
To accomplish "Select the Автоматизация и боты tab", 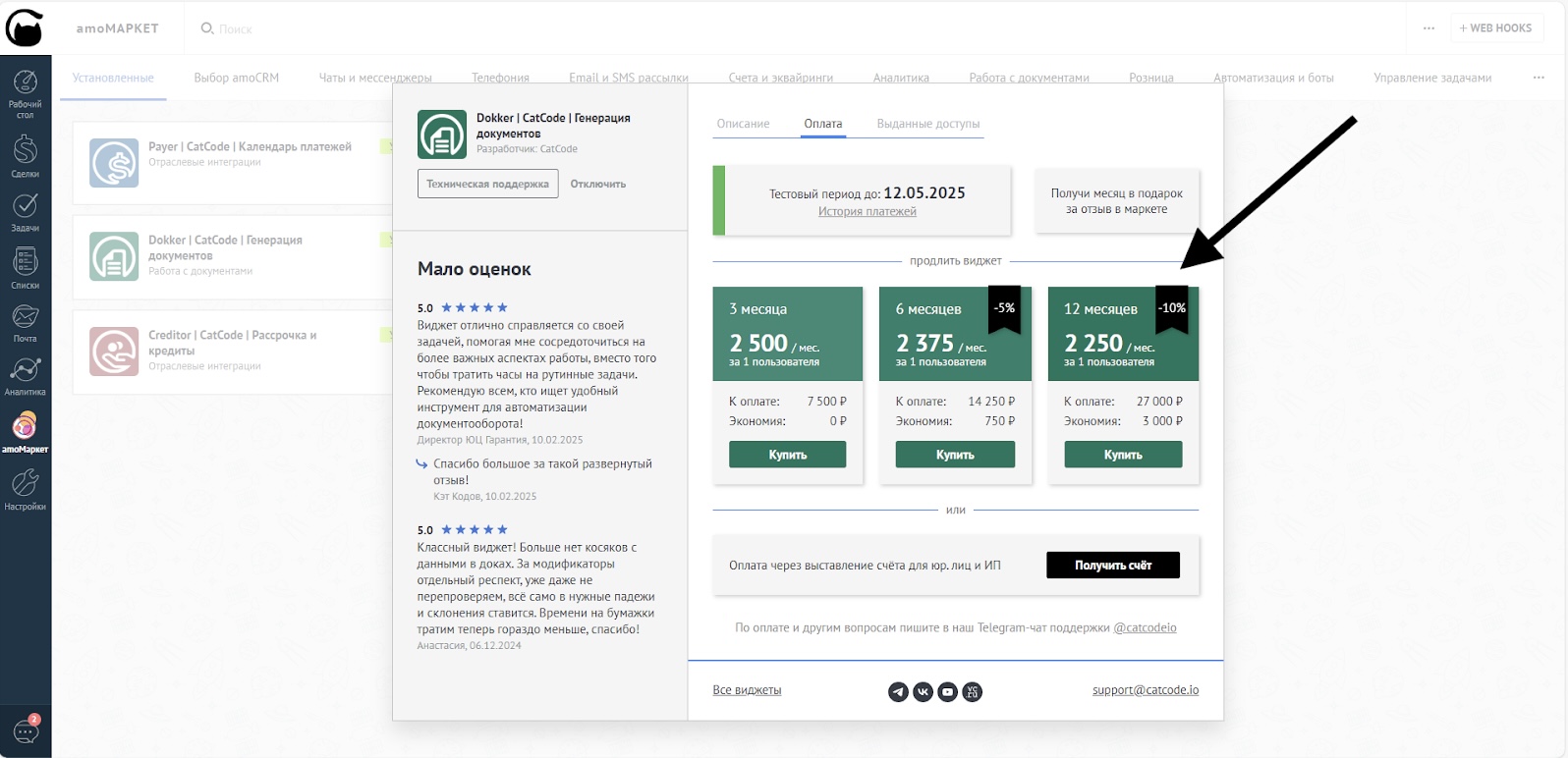I will click(x=1273, y=78).
